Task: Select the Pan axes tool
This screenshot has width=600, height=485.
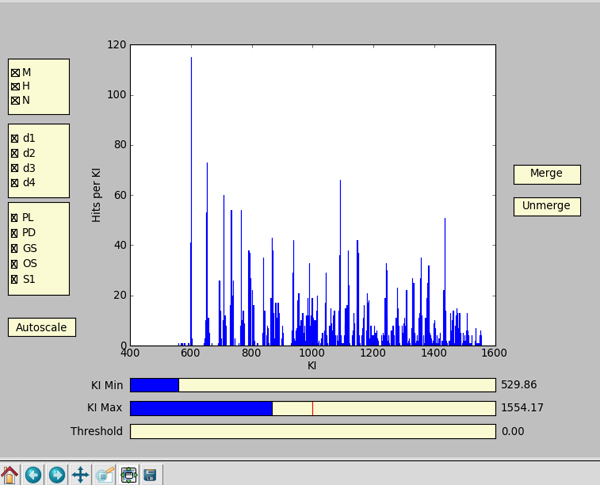Action: 81,474
